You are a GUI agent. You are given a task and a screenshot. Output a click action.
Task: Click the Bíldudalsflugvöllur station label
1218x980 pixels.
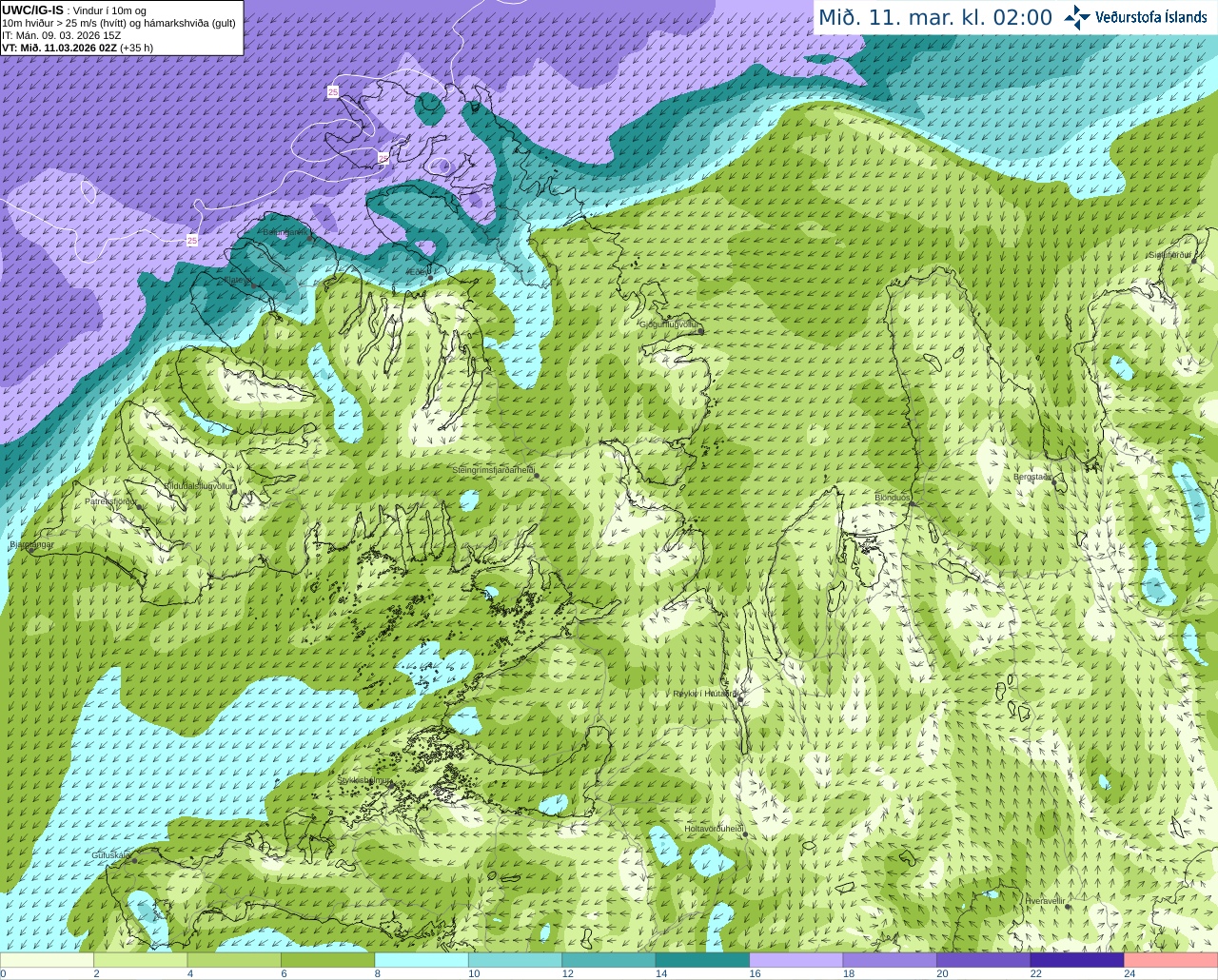(x=199, y=485)
